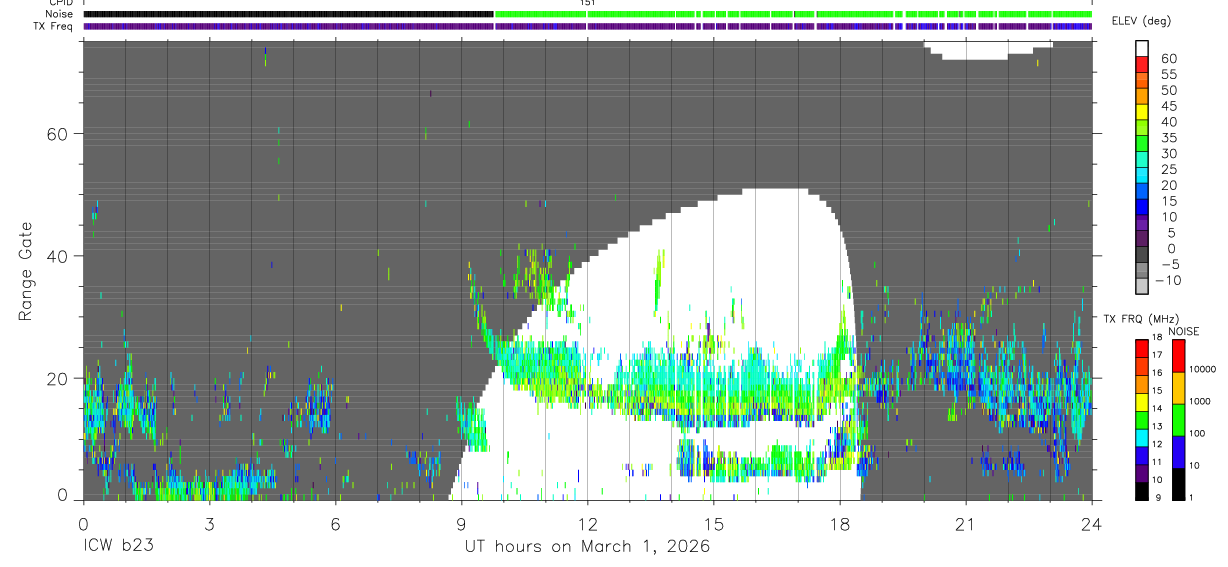This screenshot has width=1228, height=567.
Task: Click the orange-yellow segment of NOISE colorbar
Action: pos(1179,388)
